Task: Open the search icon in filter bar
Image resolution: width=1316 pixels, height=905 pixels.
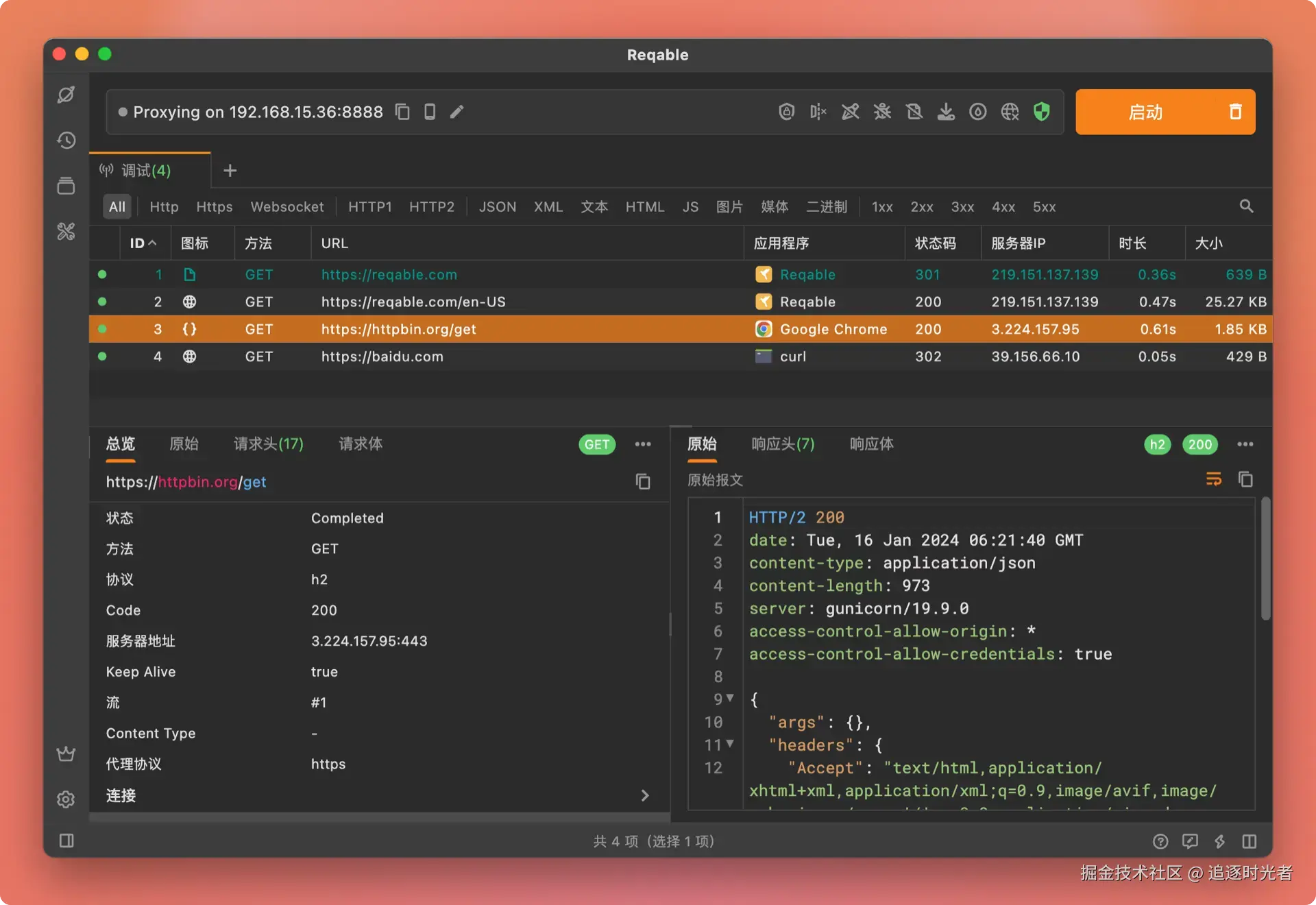Action: 1246,206
